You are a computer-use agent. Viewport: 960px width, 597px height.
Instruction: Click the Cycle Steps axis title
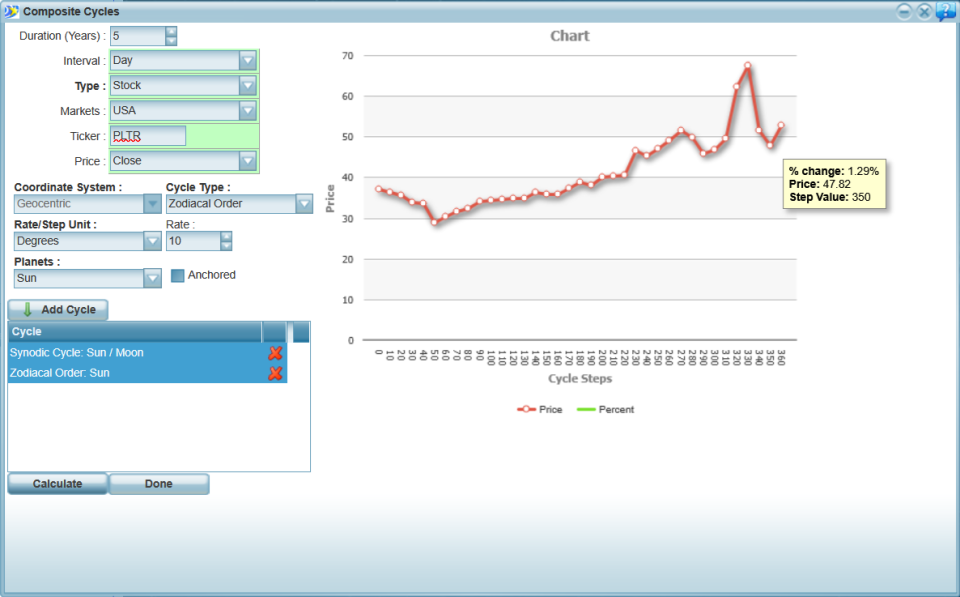(x=580, y=378)
